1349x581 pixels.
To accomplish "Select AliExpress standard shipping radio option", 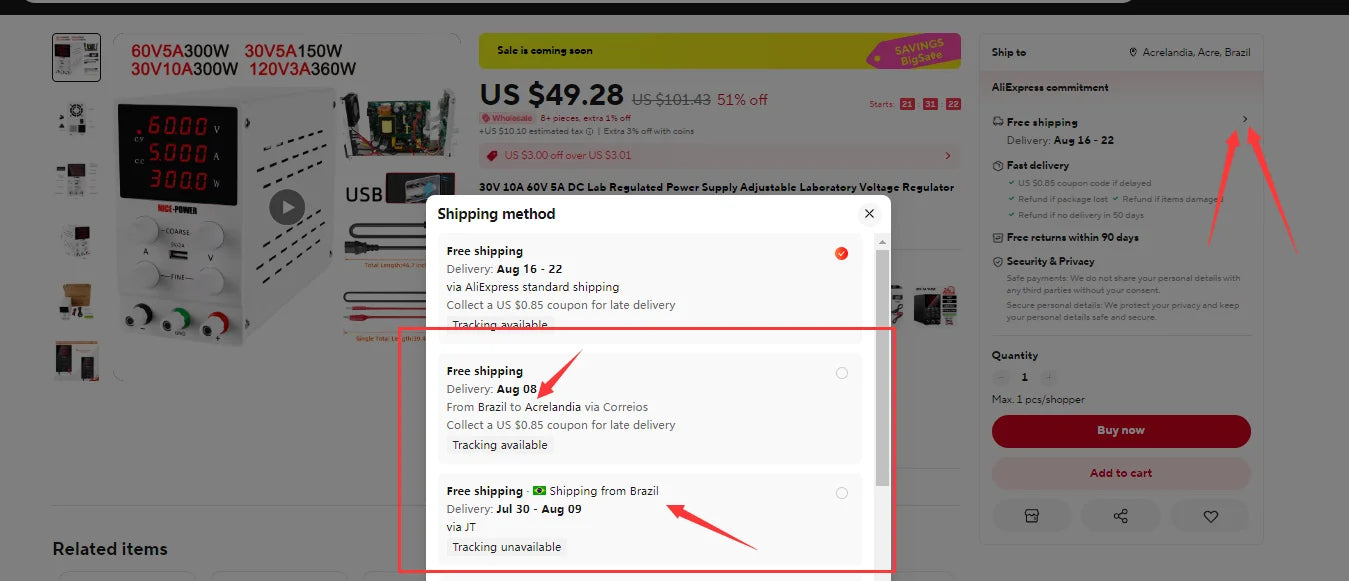I will coord(841,253).
